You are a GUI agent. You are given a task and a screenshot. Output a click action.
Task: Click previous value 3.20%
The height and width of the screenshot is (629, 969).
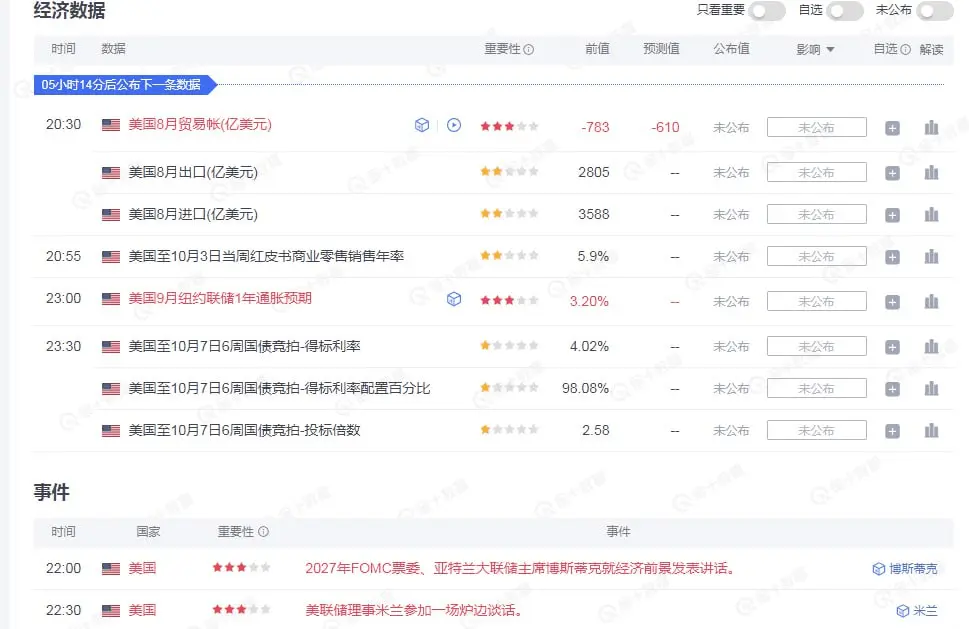click(x=589, y=302)
